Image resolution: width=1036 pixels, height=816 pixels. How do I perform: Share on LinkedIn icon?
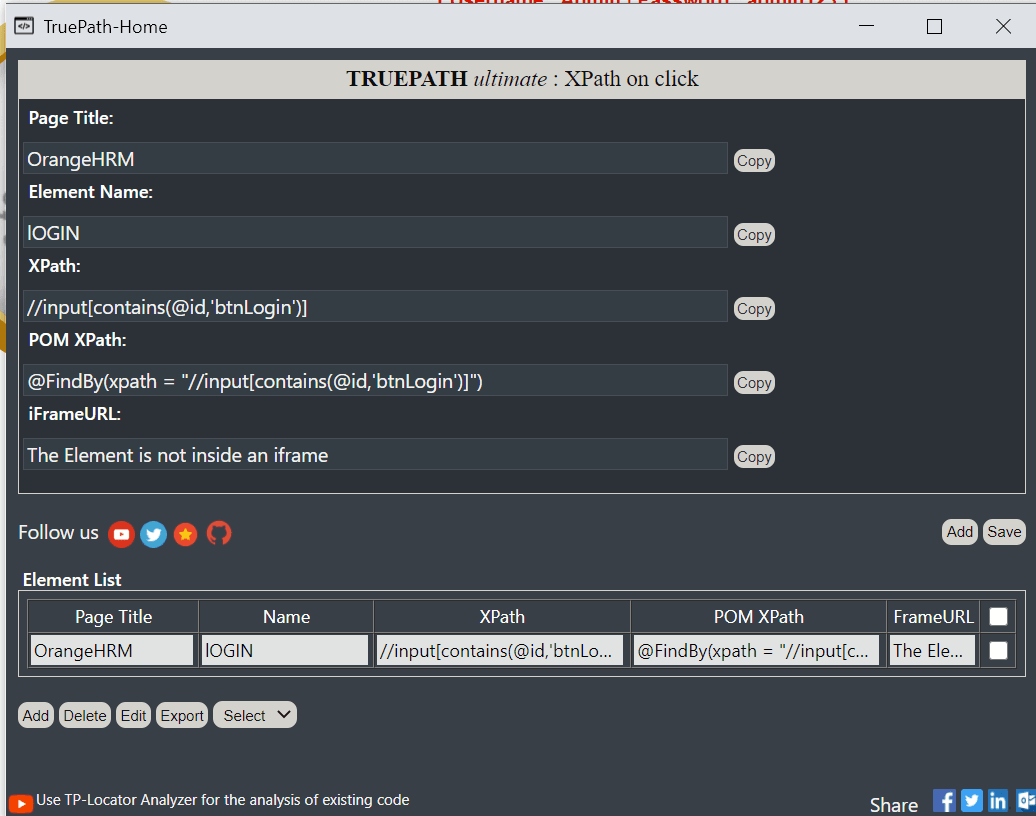[998, 801]
